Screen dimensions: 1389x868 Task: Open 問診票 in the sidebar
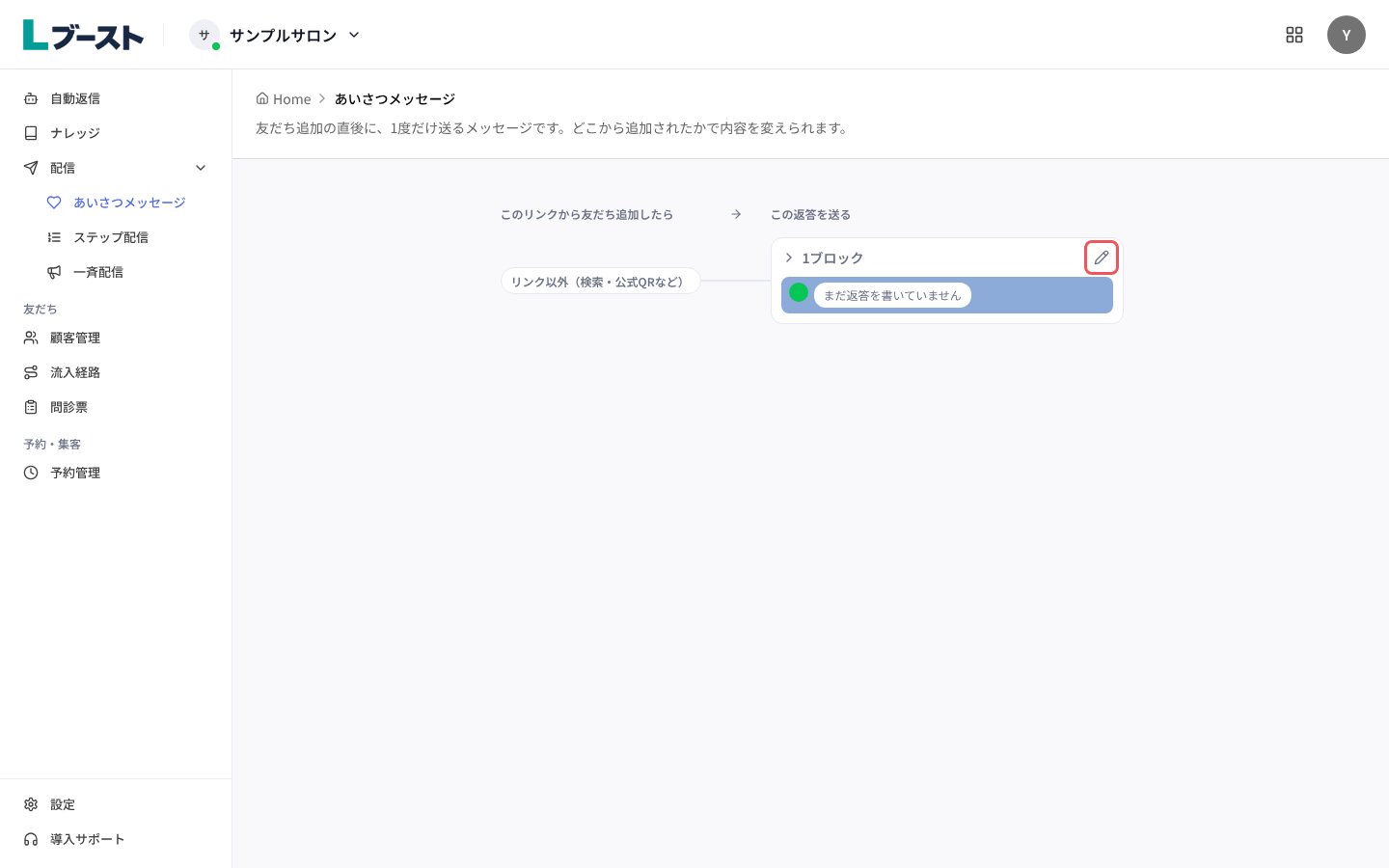click(x=116, y=407)
